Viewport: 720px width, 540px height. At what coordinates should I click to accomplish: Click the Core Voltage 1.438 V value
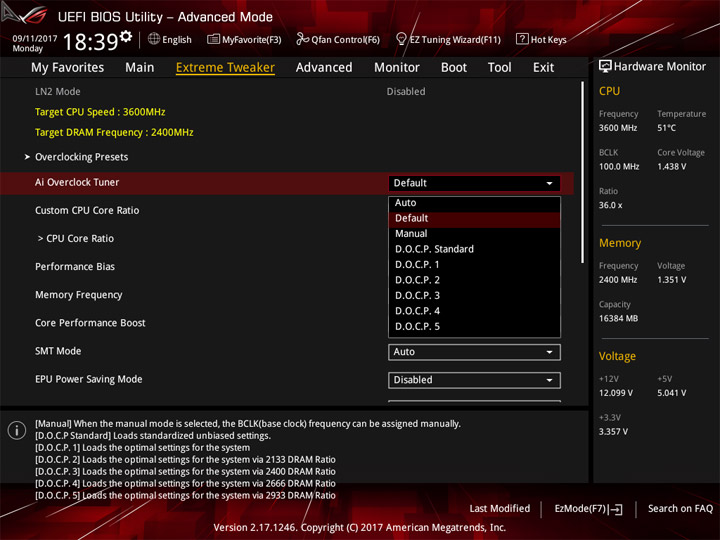pyautogui.click(x=672, y=167)
